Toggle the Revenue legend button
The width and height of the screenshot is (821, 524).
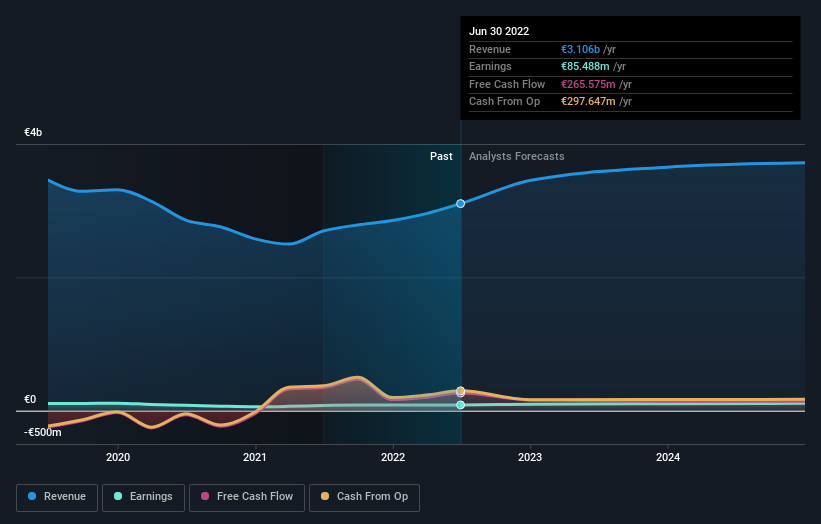[x=57, y=497]
